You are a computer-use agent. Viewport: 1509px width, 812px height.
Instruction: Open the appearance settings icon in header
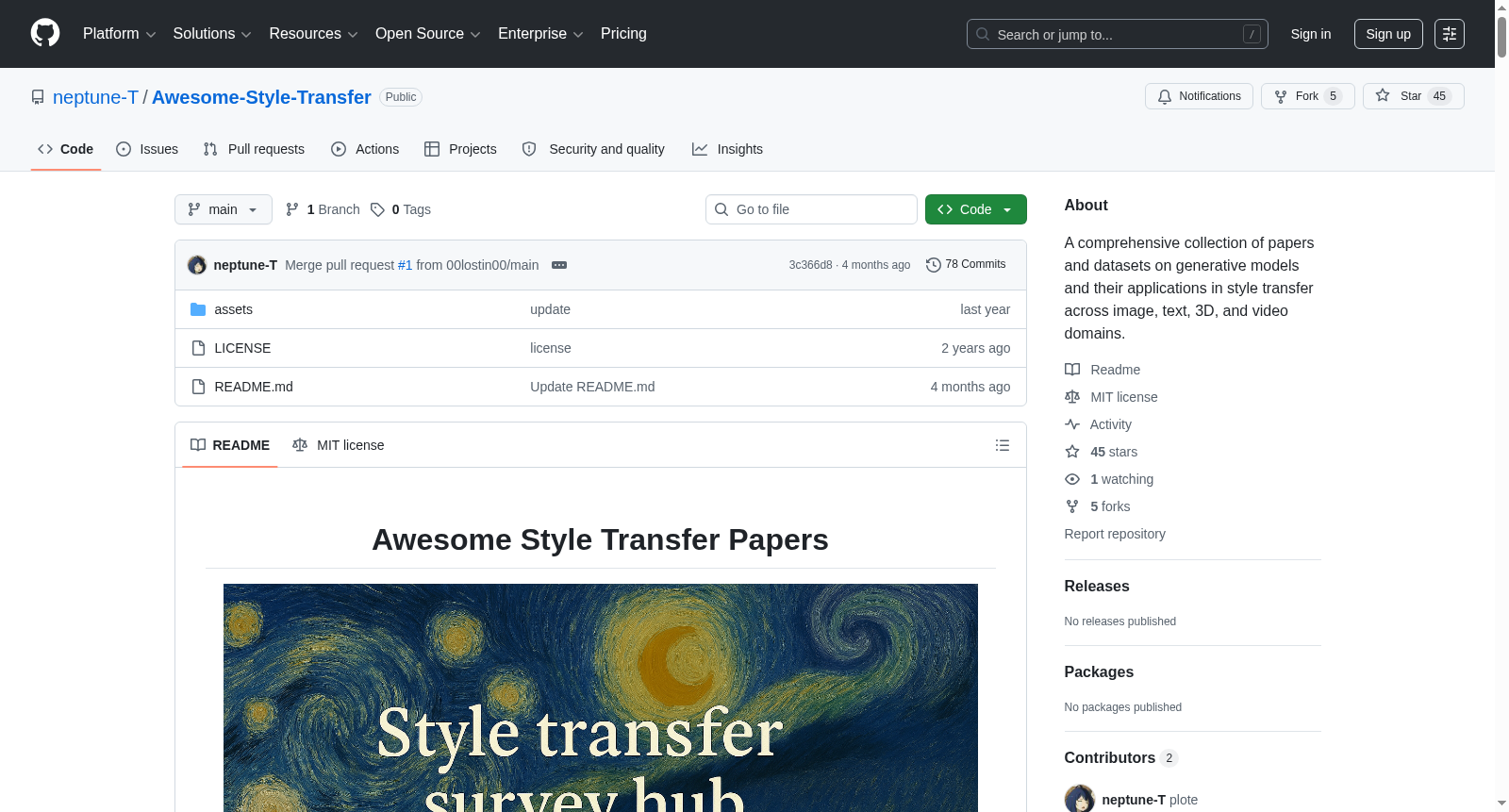[x=1450, y=34]
